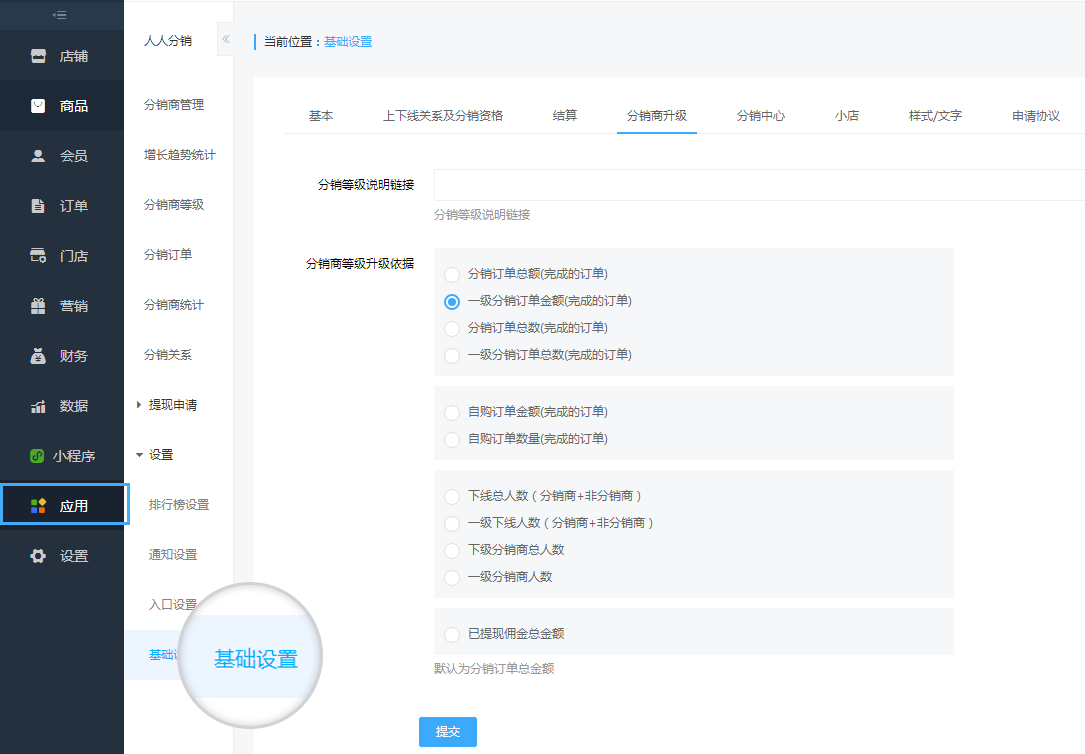The width and height of the screenshot is (1085, 754).
Task: Click the sidebar collapse icon at top
Action: tap(60, 15)
